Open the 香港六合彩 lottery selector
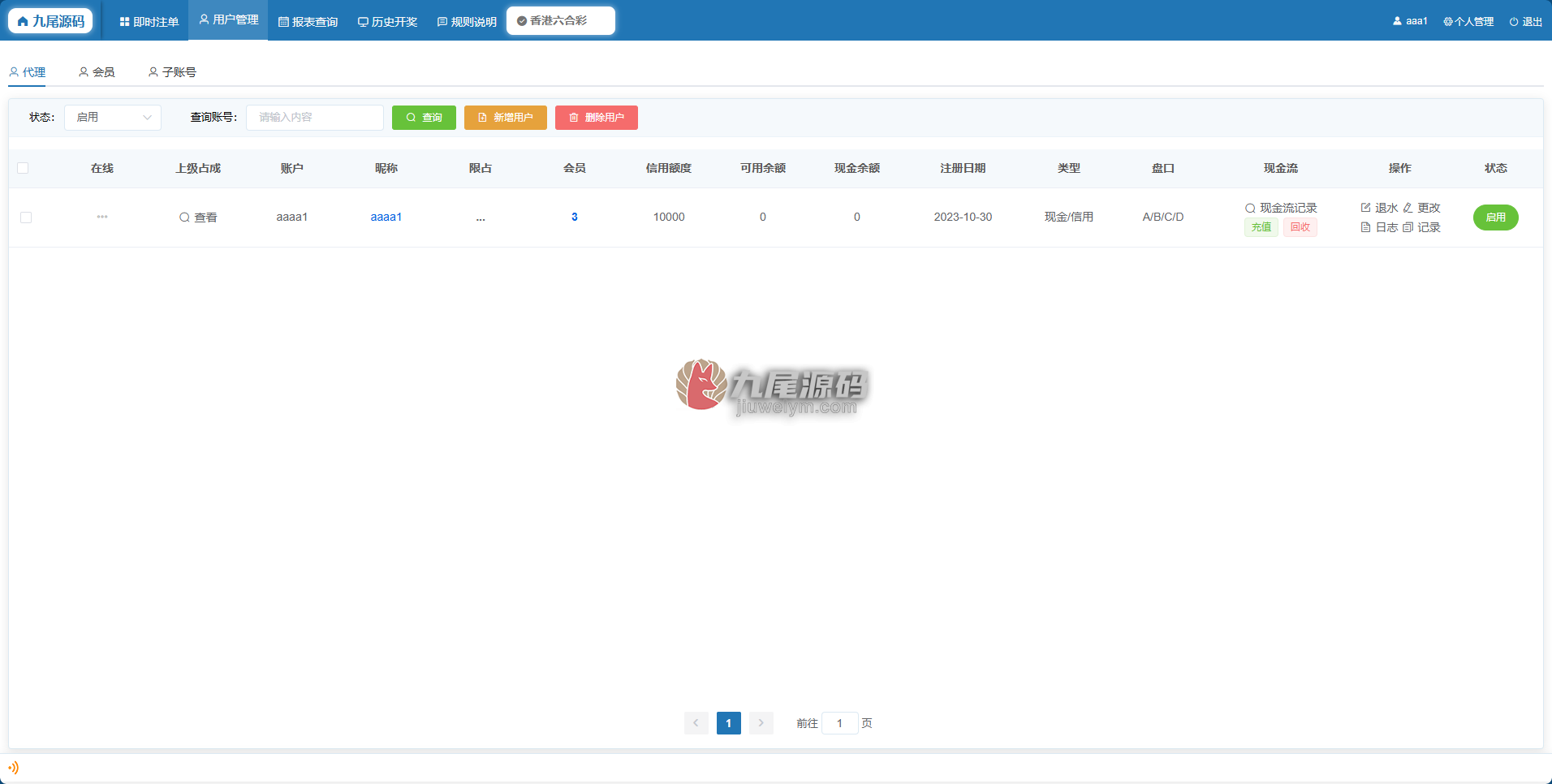This screenshot has width=1552, height=784. (x=561, y=21)
